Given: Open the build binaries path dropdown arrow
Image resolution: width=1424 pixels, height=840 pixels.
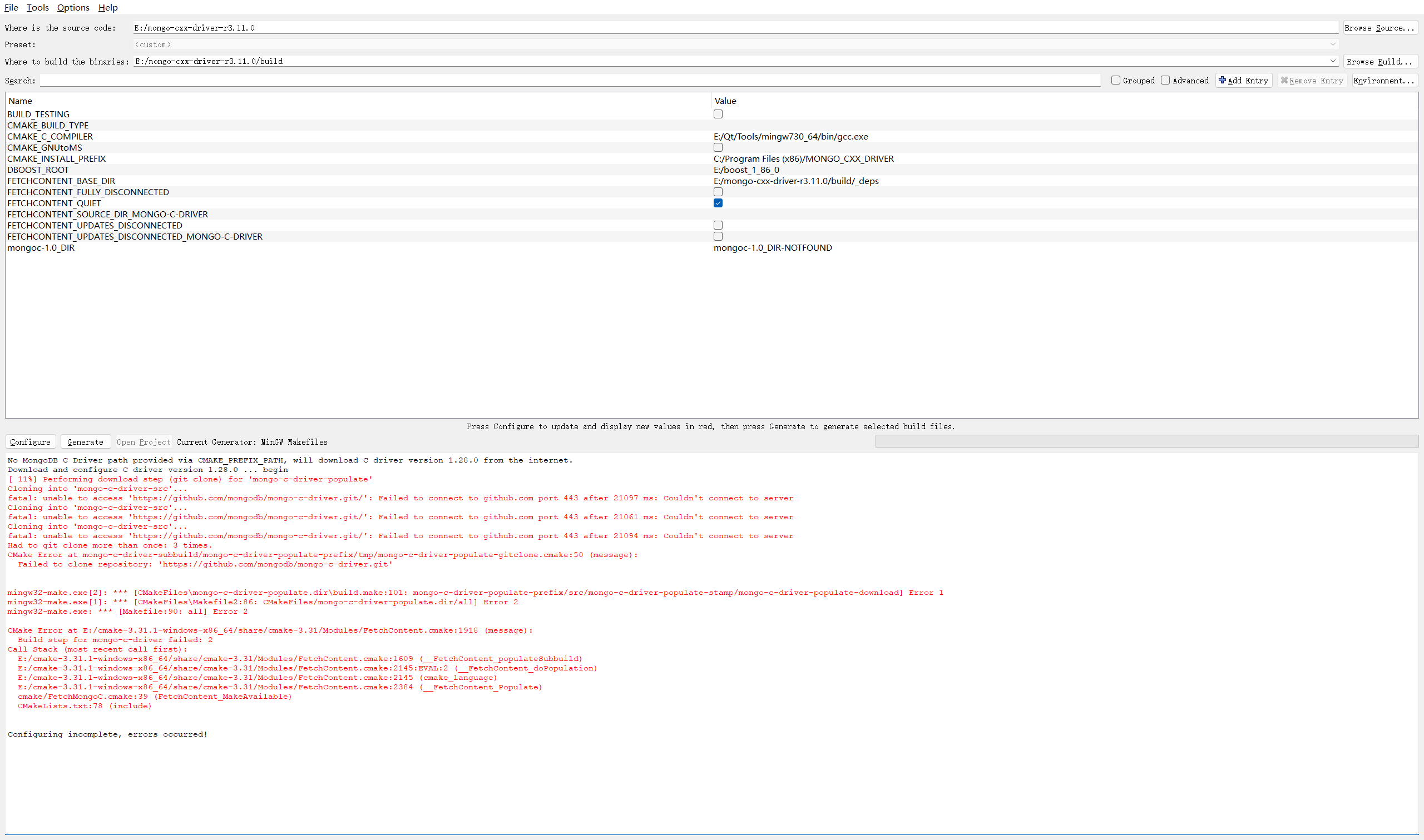Looking at the screenshot, I should (x=1332, y=61).
